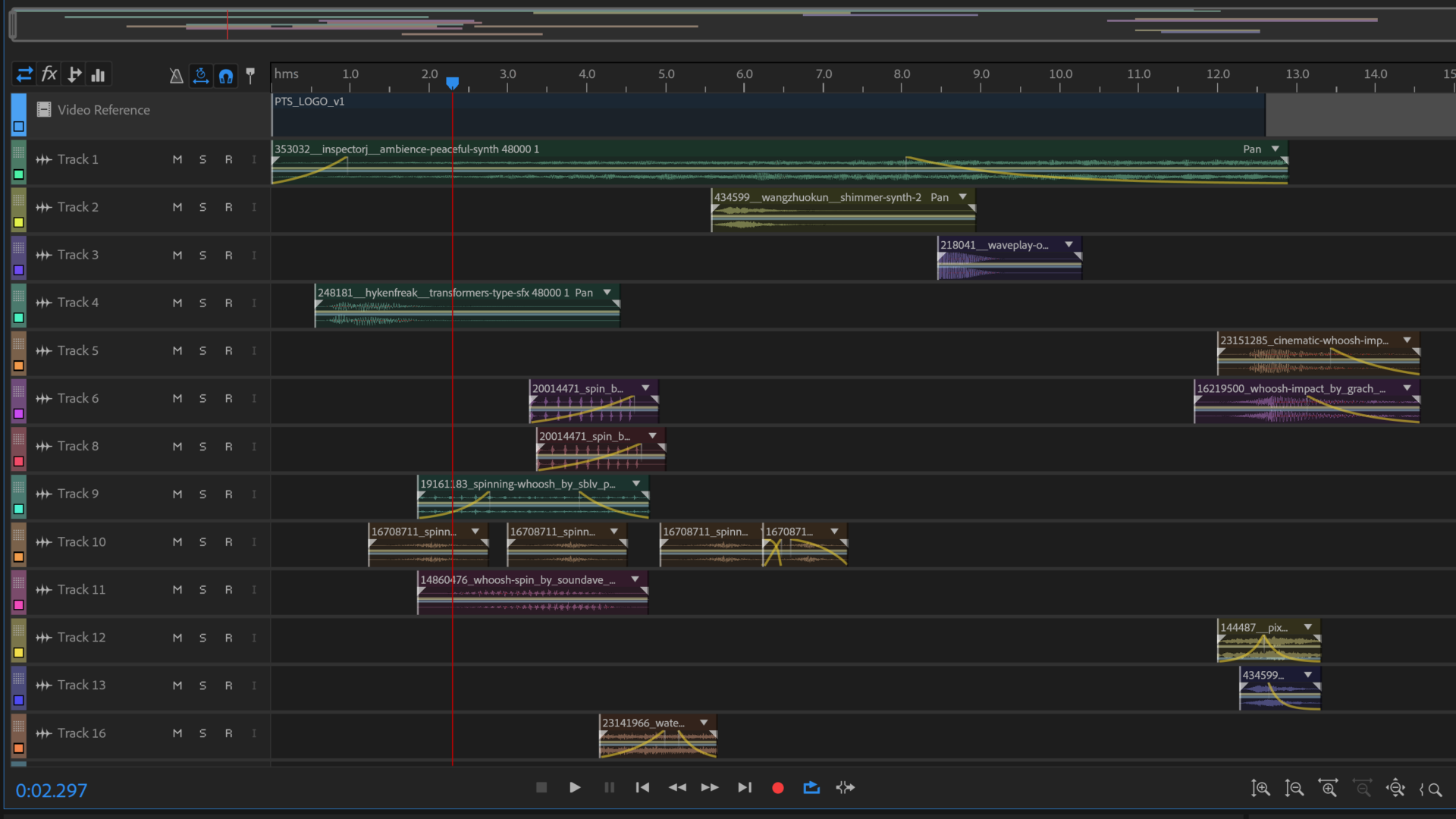Arm Track 2 for recording

coord(228,208)
